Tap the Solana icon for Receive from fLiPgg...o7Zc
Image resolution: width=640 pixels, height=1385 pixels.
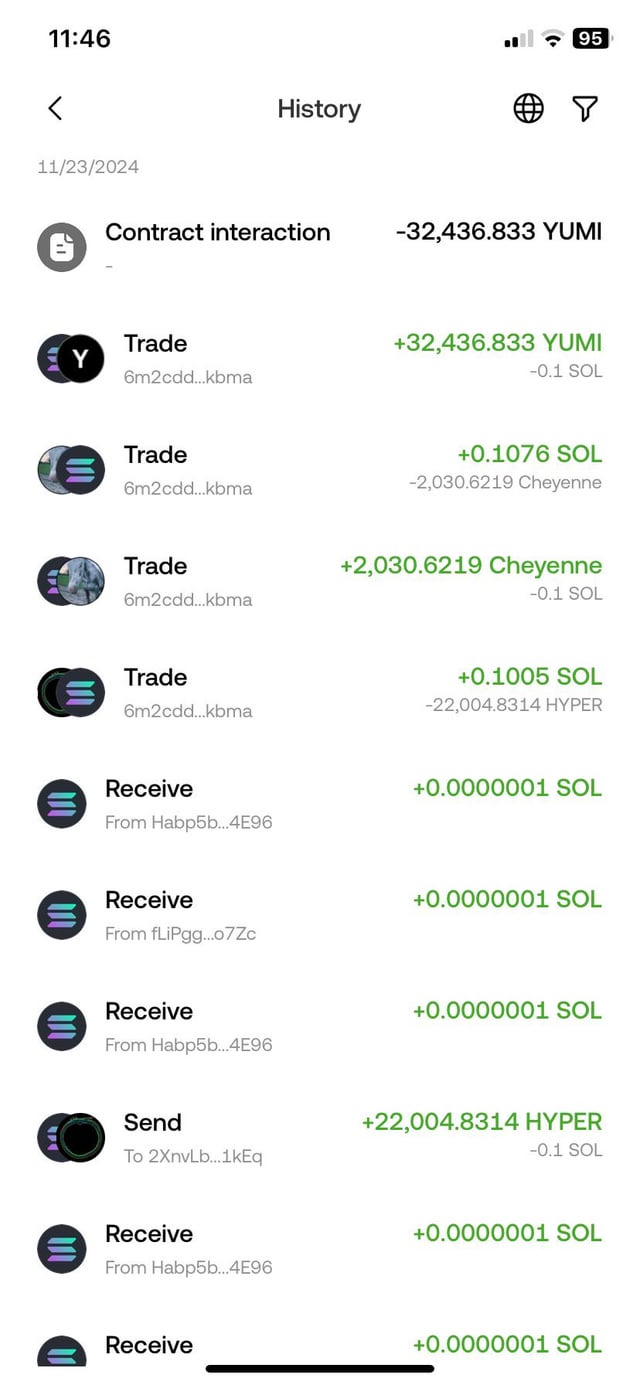62,914
